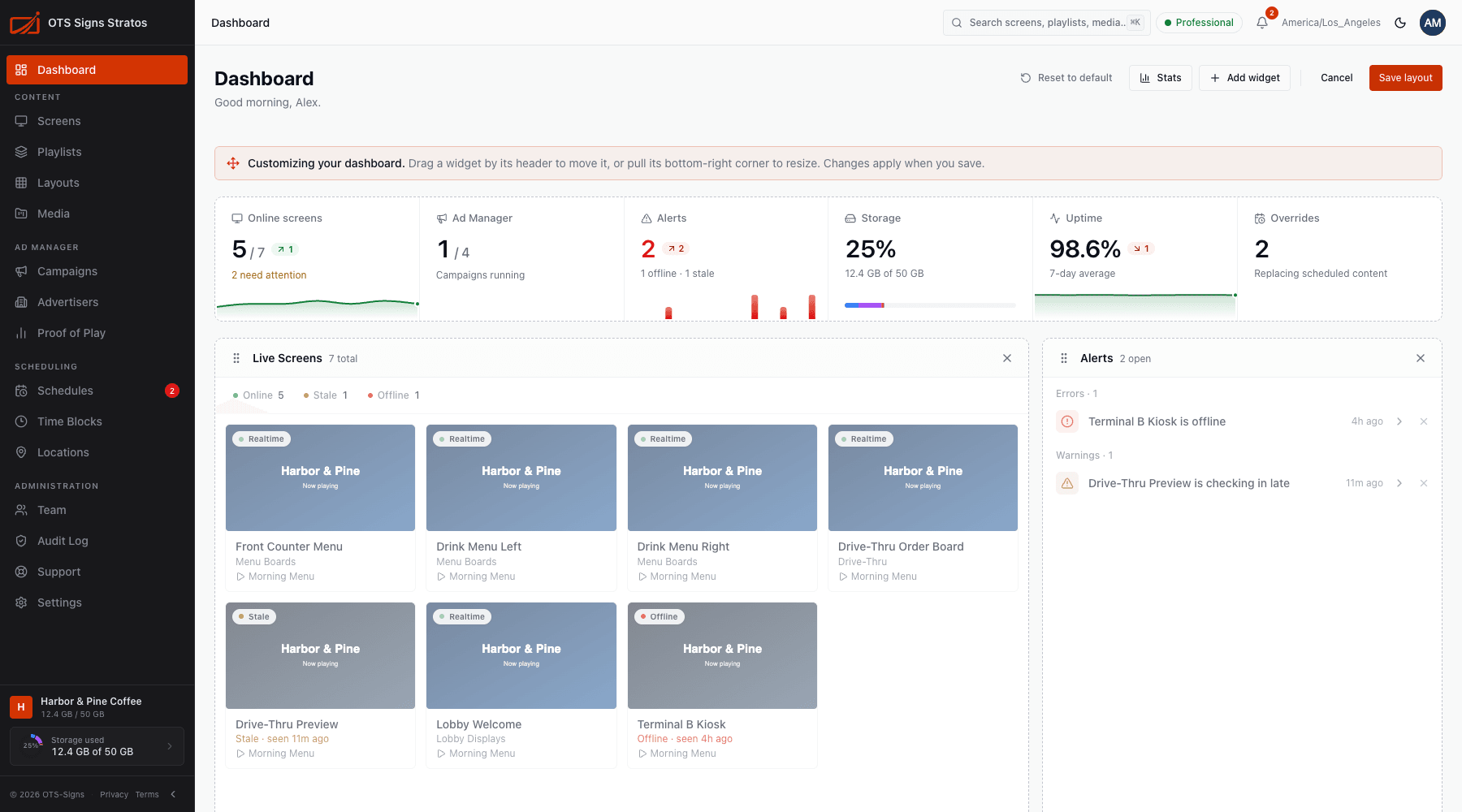
Task: Open the Front Counter Menu screen thumbnail
Action: [x=320, y=477]
